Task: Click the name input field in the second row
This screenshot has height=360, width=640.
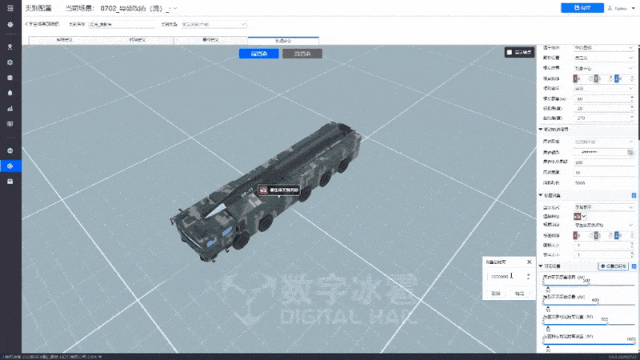Action: [121, 24]
